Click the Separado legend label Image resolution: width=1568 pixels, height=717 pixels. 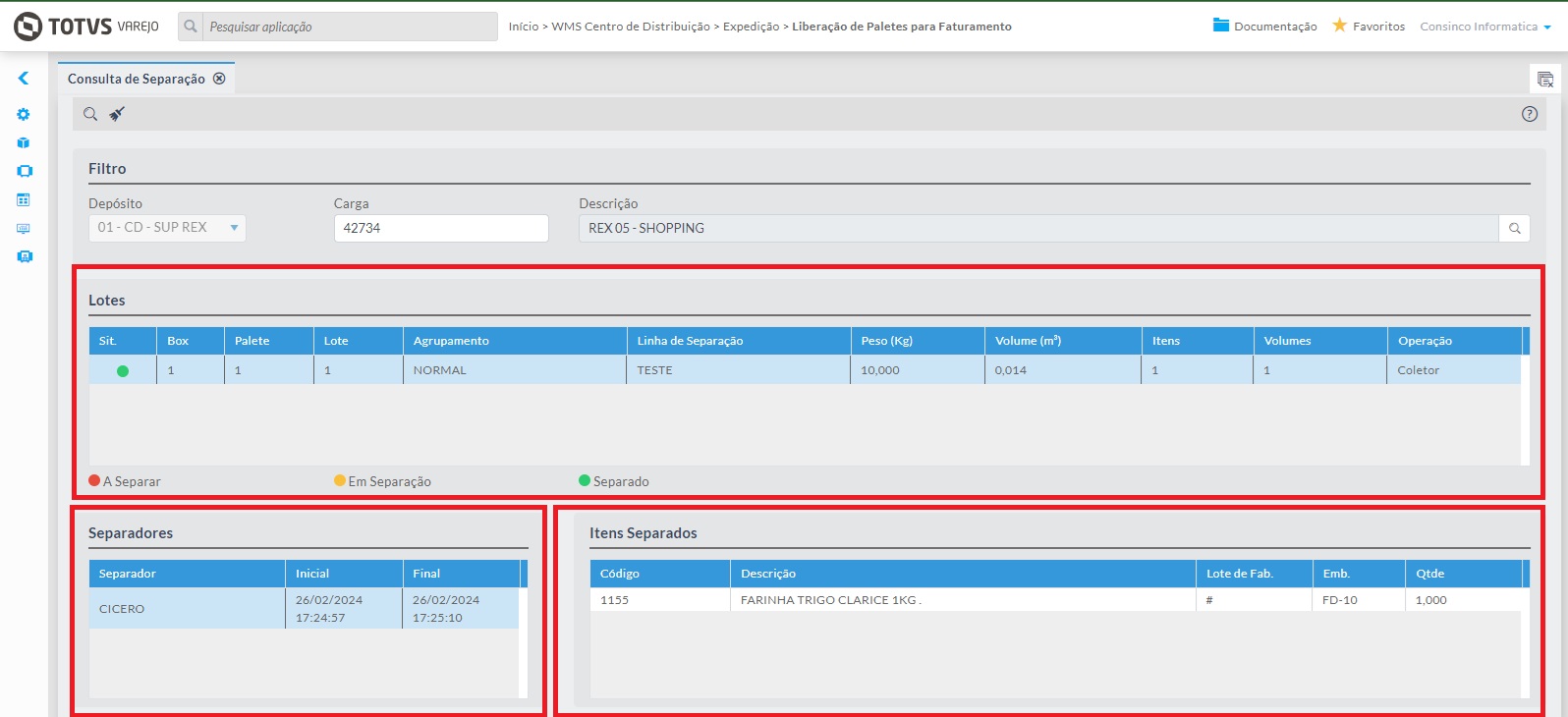pos(621,481)
